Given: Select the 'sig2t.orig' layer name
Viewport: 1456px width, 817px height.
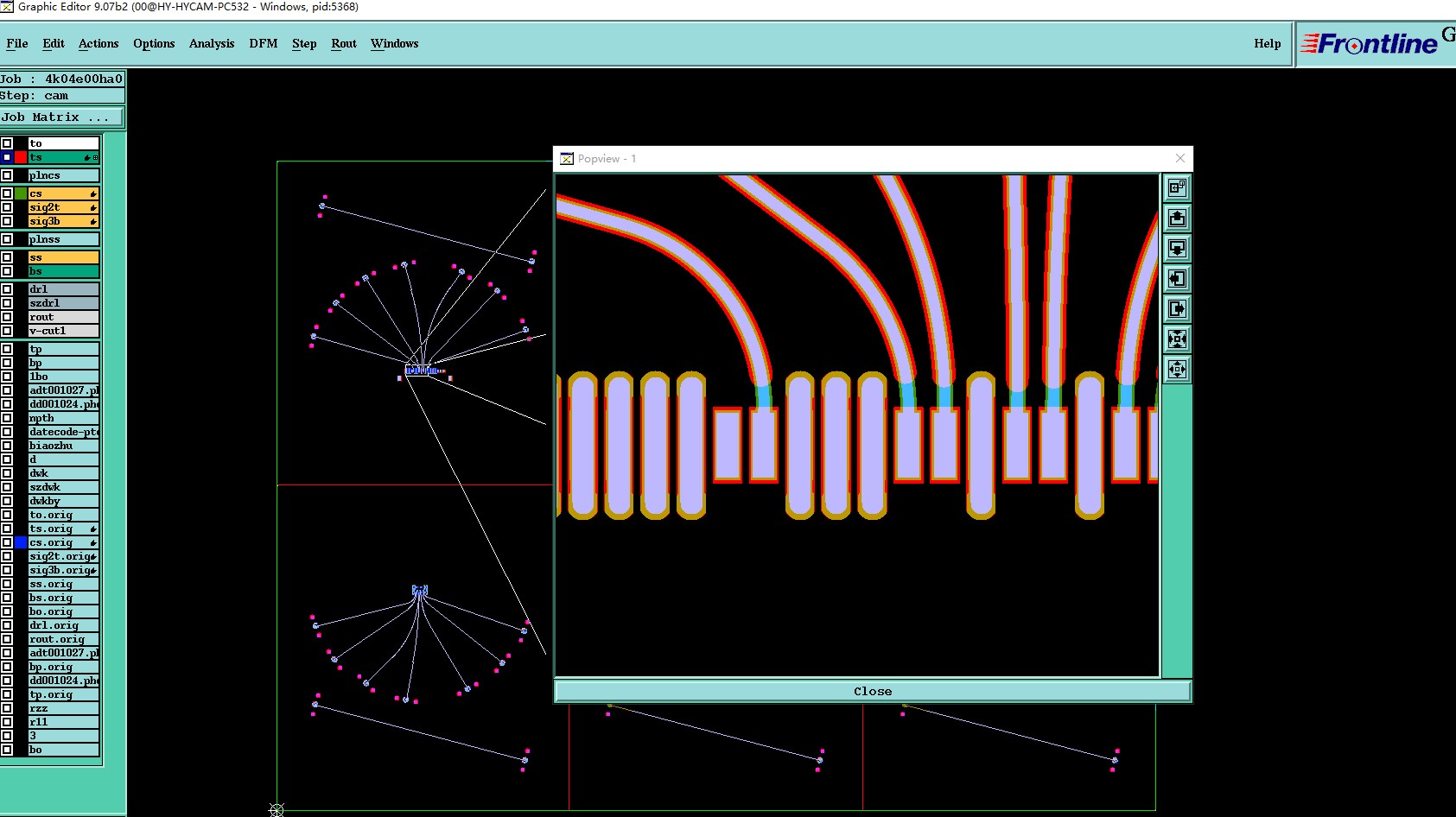Looking at the screenshot, I should tap(64, 556).
